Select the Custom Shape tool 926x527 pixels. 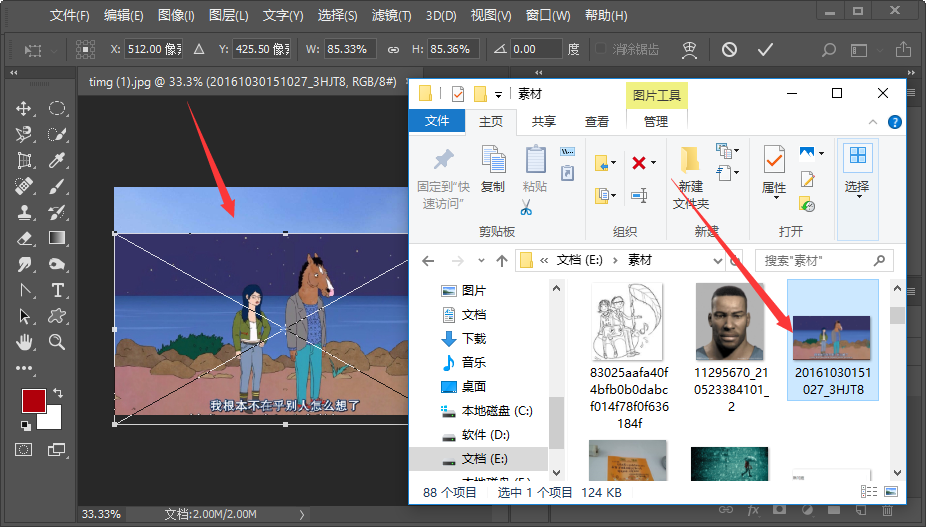coord(57,316)
